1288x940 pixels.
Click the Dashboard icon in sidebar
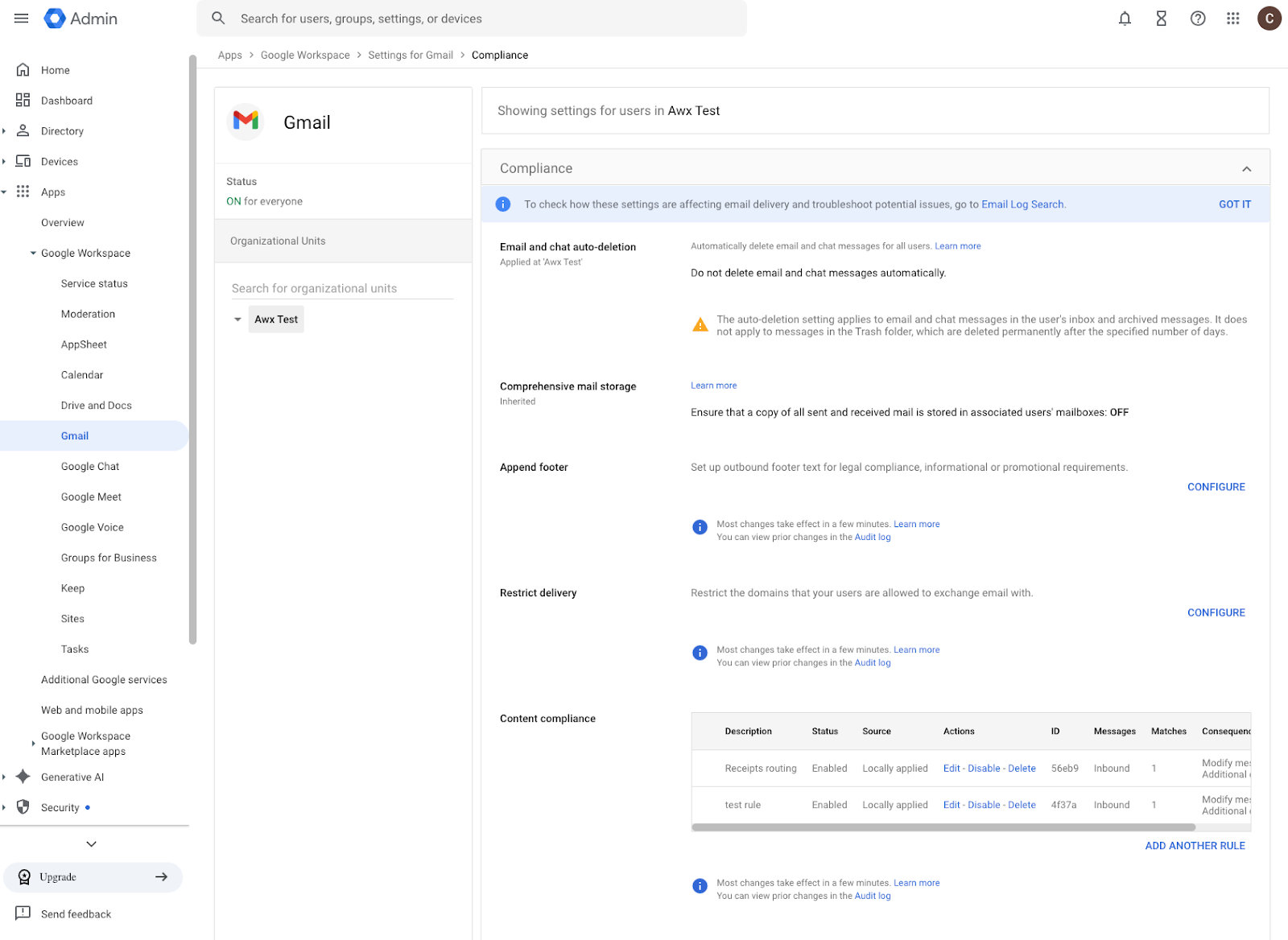(x=23, y=101)
